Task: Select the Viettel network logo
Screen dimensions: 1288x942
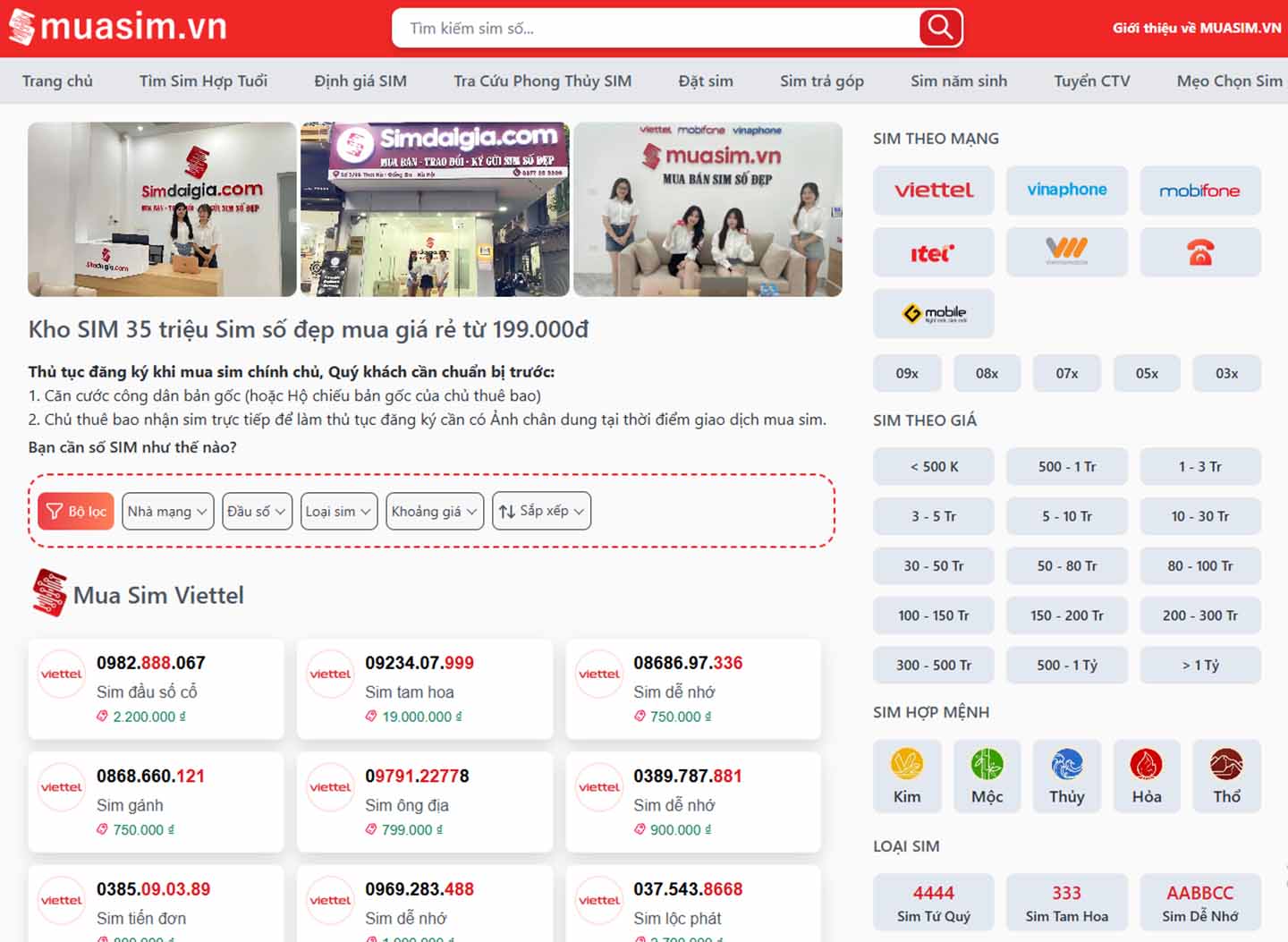Action: tap(933, 190)
